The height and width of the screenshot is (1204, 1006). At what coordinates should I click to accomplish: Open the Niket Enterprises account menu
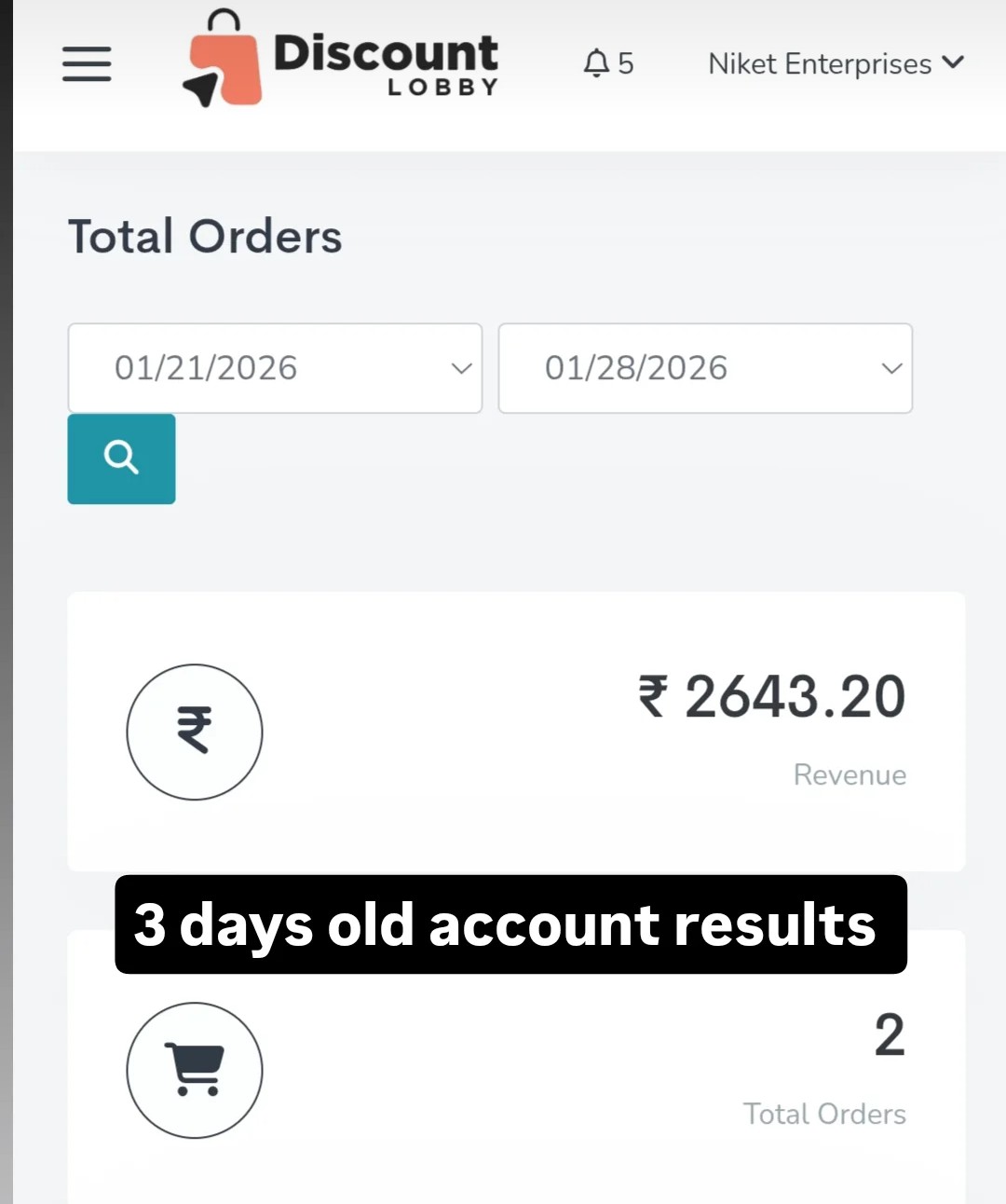(x=820, y=63)
